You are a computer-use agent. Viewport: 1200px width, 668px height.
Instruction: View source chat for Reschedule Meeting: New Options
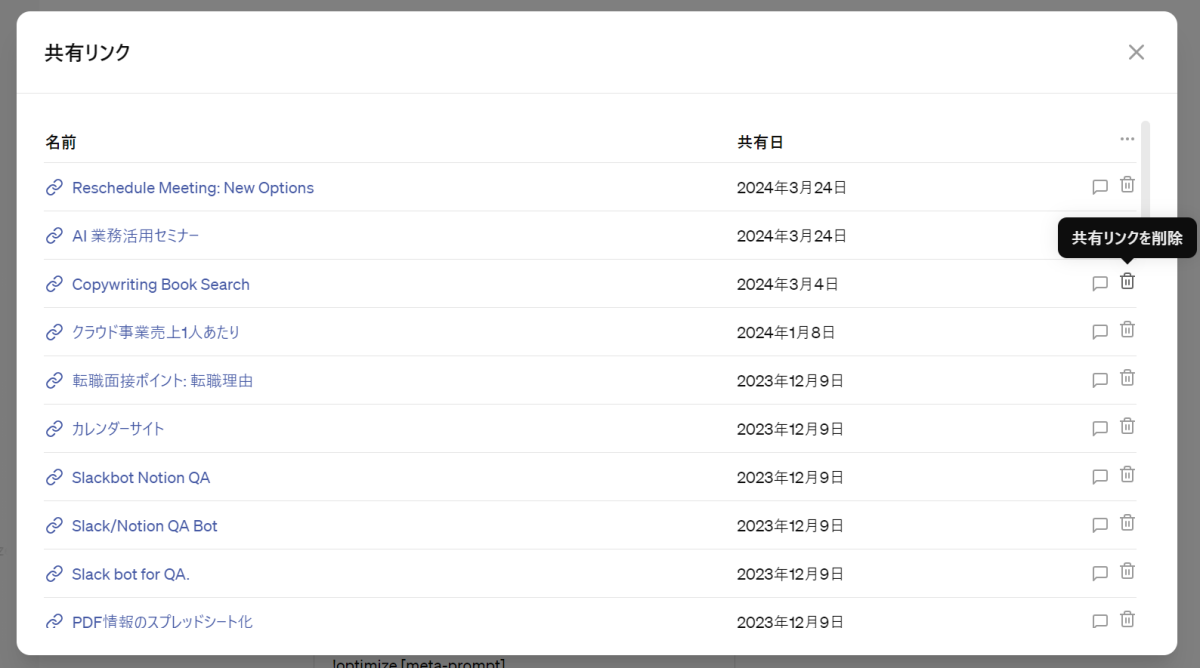1100,186
